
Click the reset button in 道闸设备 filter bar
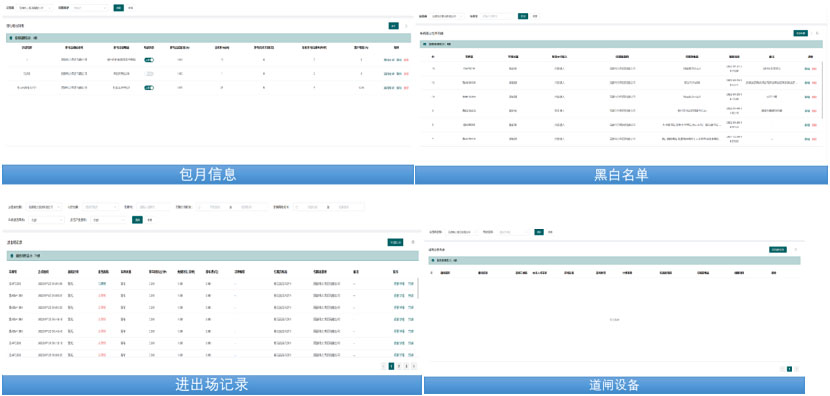point(551,232)
